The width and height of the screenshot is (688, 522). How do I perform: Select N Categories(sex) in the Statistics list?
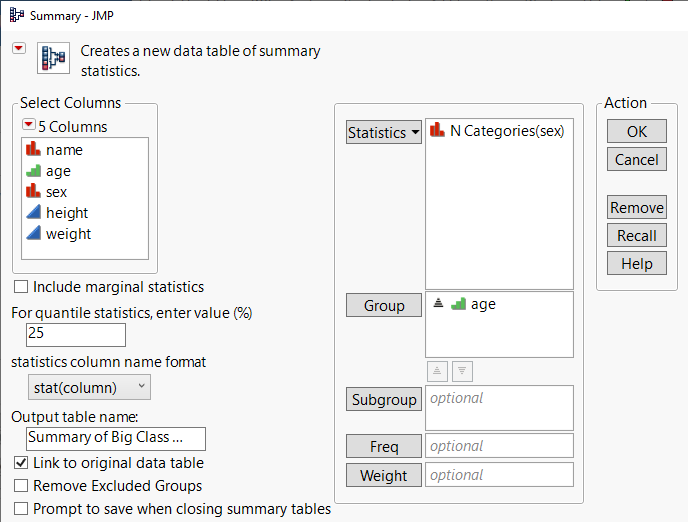click(506, 131)
